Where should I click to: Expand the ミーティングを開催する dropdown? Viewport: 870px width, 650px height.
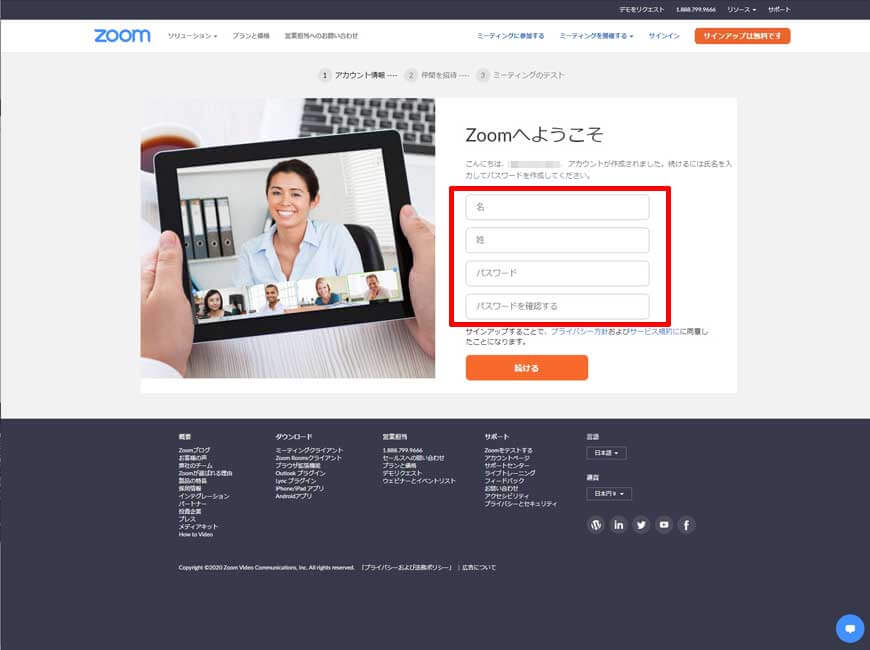596,36
